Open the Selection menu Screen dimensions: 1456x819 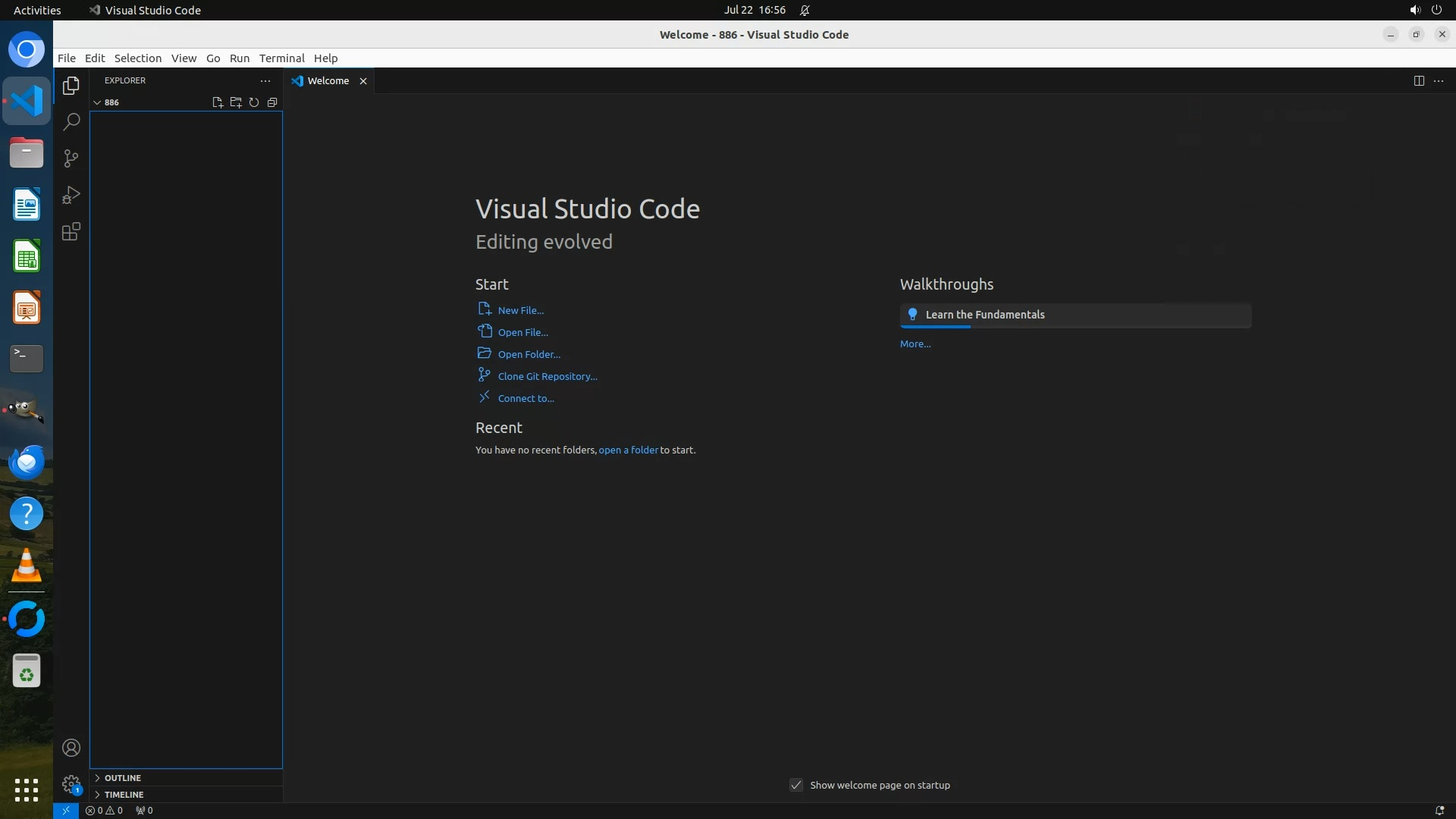[137, 58]
